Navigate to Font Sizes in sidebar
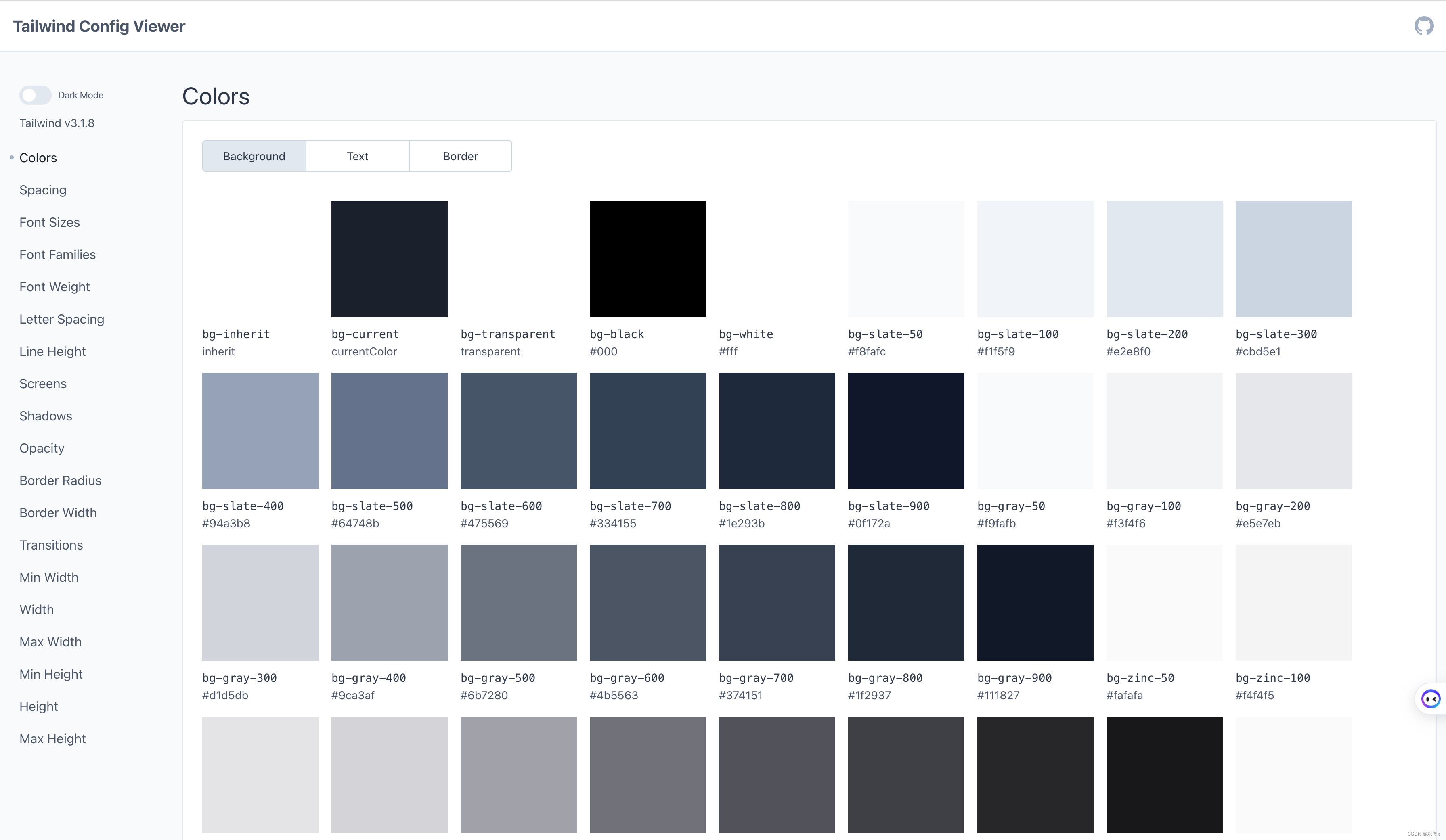The height and width of the screenshot is (840, 1446). (49, 222)
